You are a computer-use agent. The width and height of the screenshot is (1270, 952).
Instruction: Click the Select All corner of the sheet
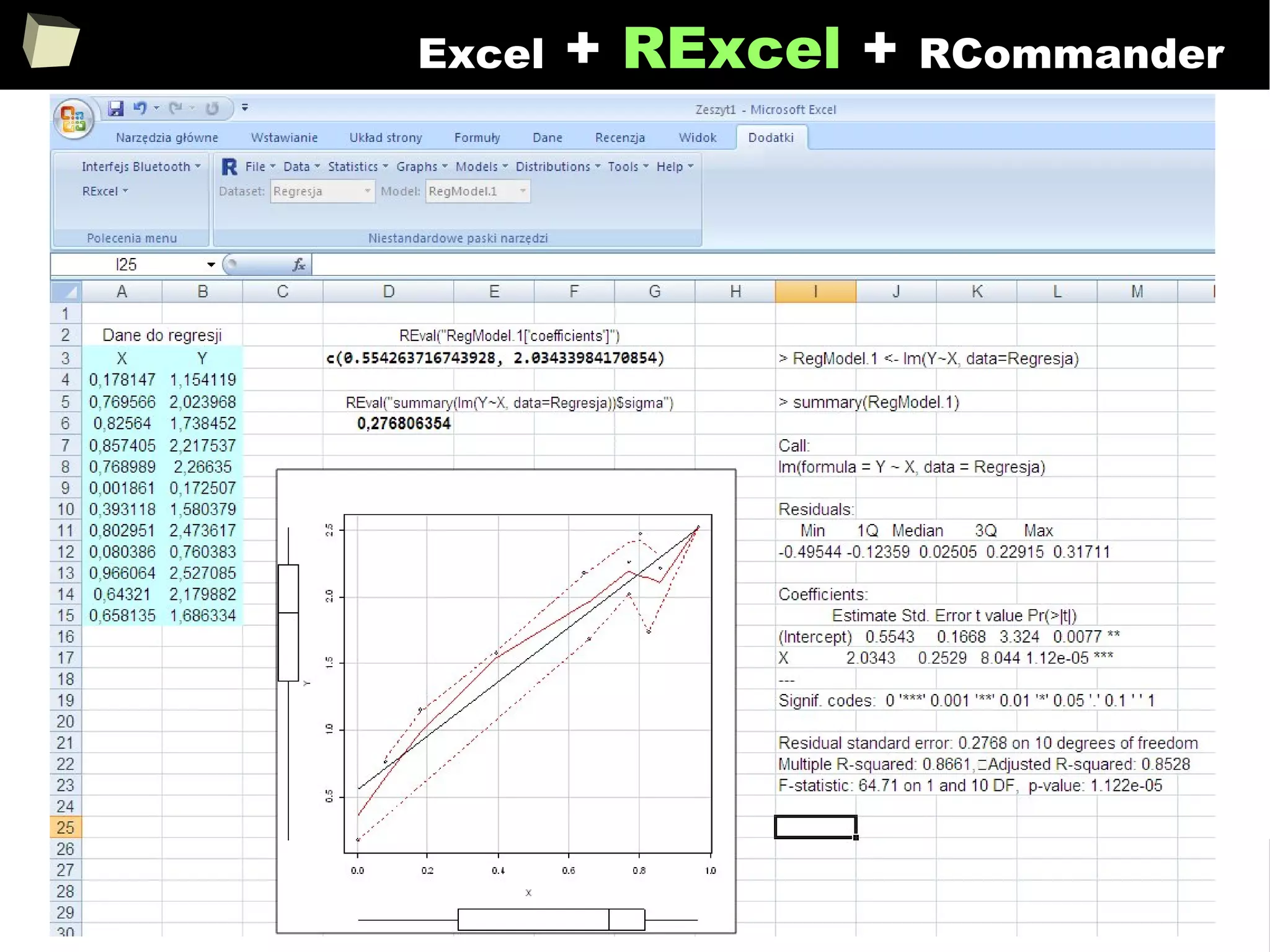coord(66,291)
